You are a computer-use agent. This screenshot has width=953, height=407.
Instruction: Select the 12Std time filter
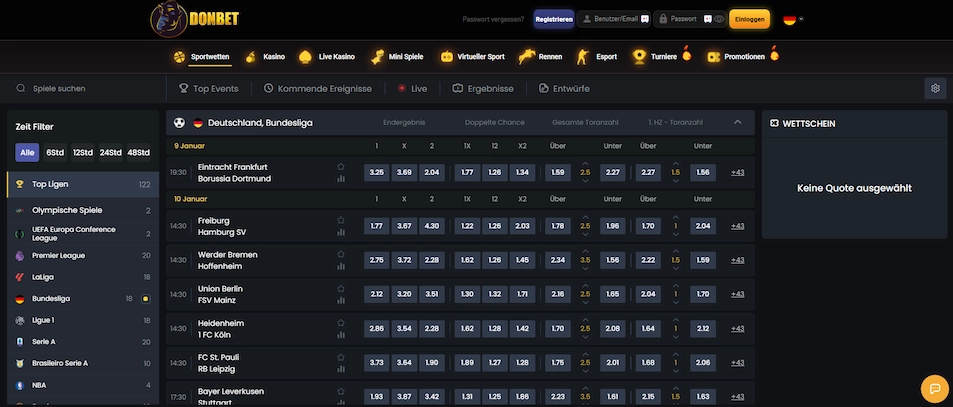point(83,152)
